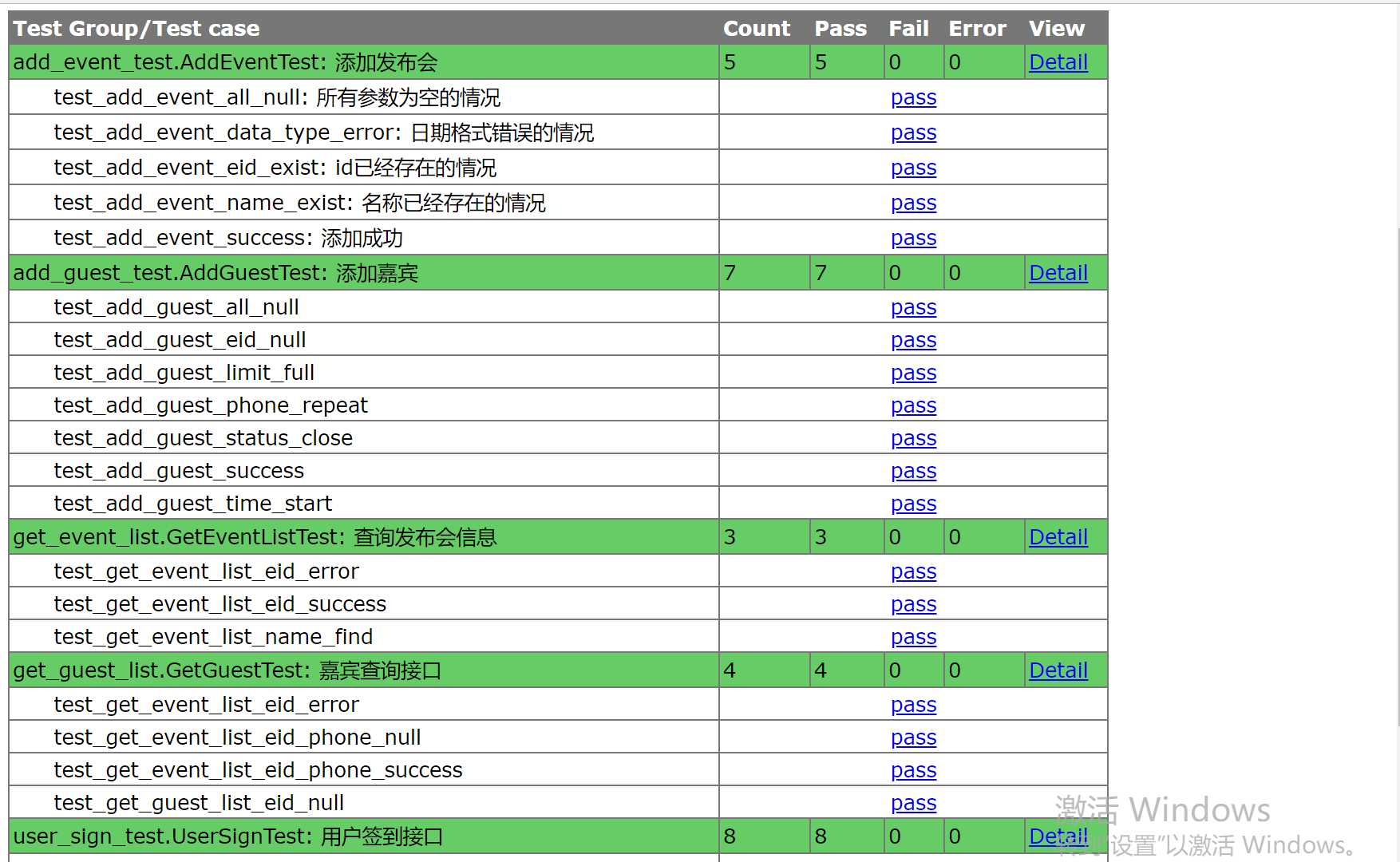Click the View column header
The height and width of the screenshot is (862, 1400).
pos(1057,29)
